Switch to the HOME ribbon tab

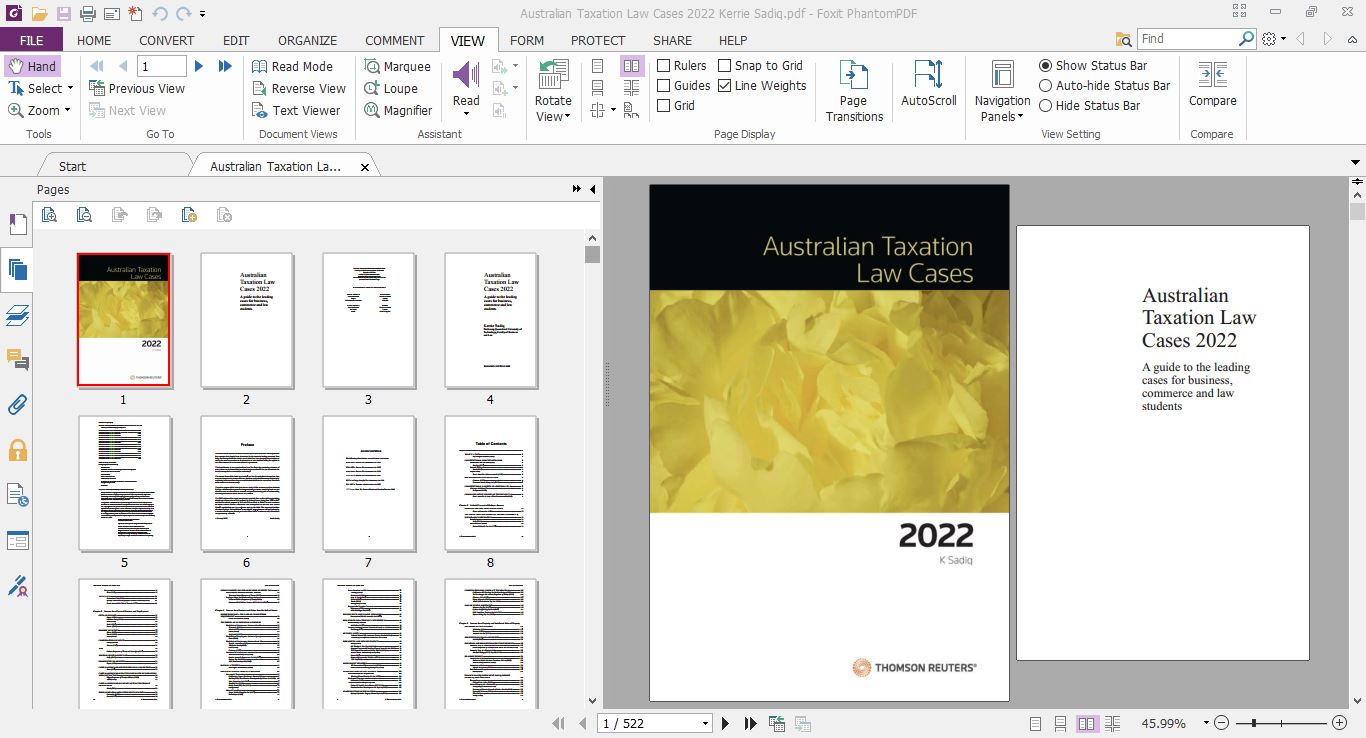(94, 40)
